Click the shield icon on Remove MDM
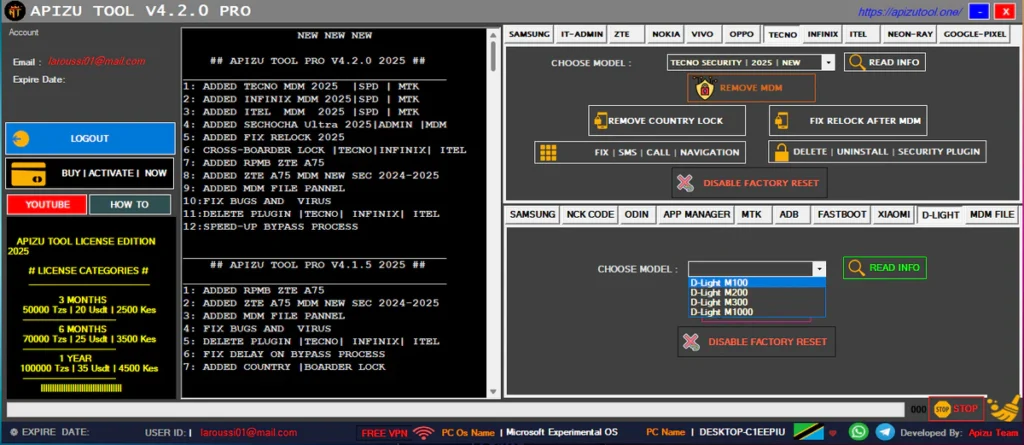Viewport: 1024px width, 445px height. pyautogui.click(x=705, y=88)
